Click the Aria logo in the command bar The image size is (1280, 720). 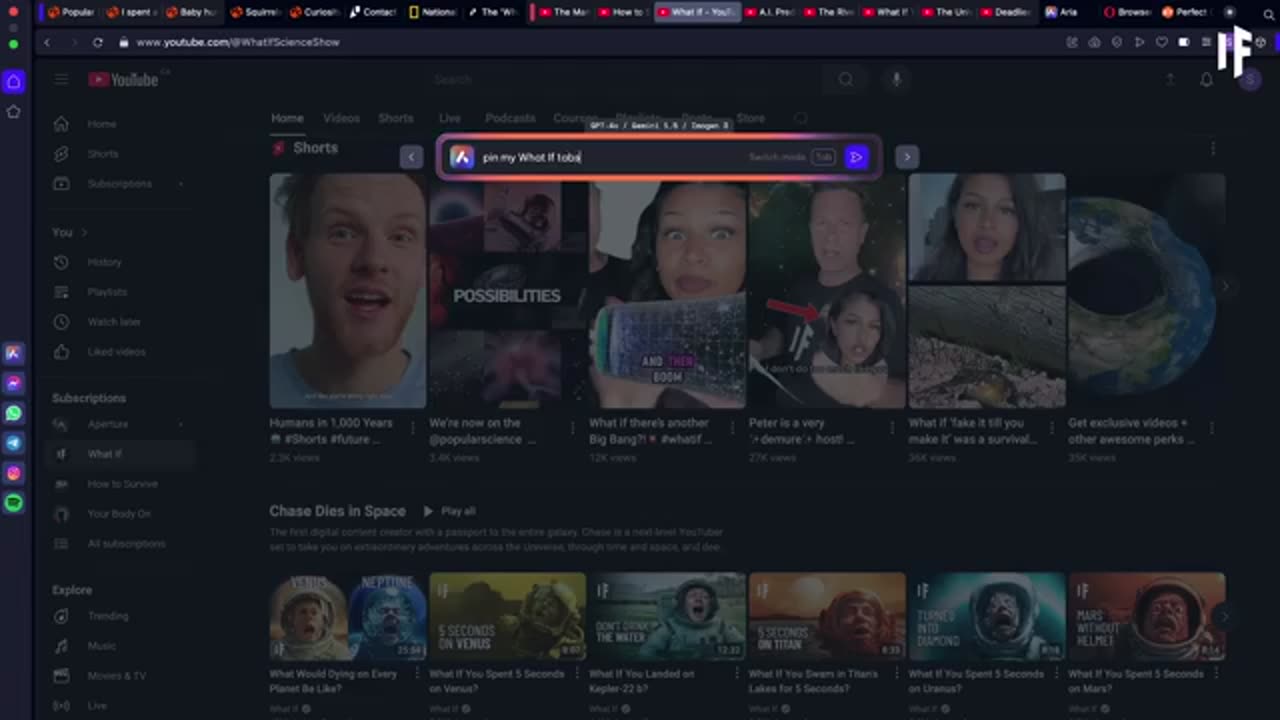[461, 157]
